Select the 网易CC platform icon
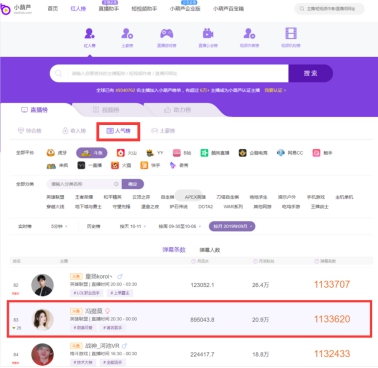The image size is (378, 368). tap(281, 153)
